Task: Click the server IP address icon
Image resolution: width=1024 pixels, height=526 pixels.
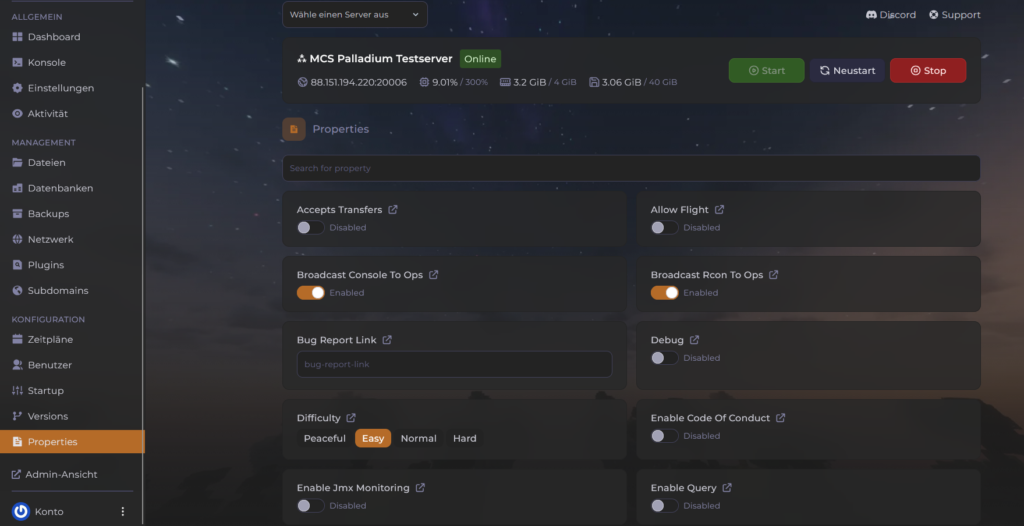Action: click(302, 82)
